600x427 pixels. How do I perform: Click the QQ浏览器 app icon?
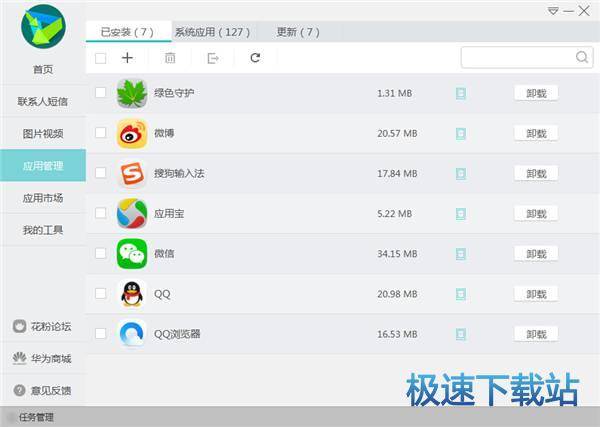(132, 334)
